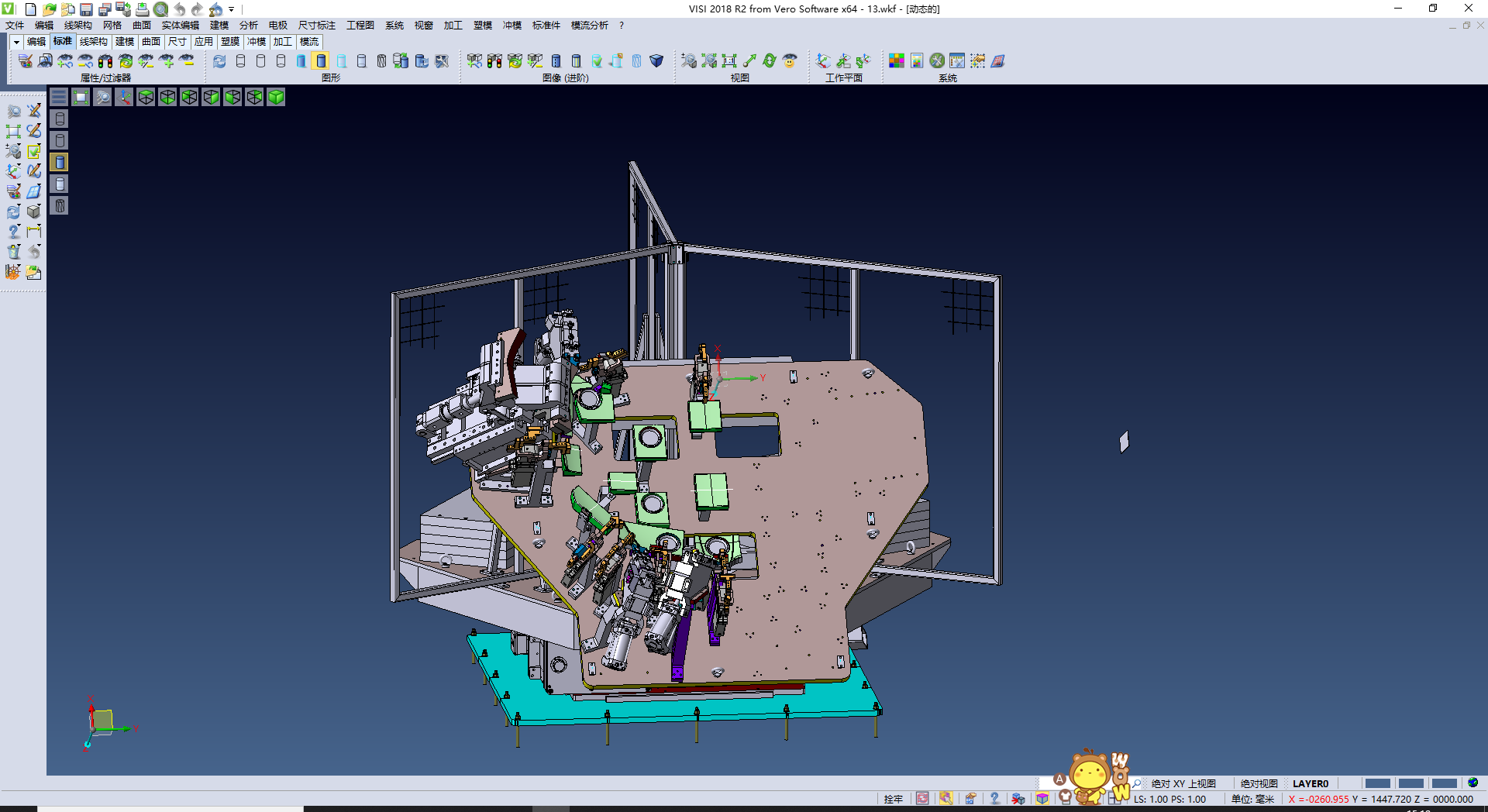This screenshot has height=812, width=1488.
Task: Toggle the active blue cylinder in viewport sidebar
Action: (x=60, y=162)
